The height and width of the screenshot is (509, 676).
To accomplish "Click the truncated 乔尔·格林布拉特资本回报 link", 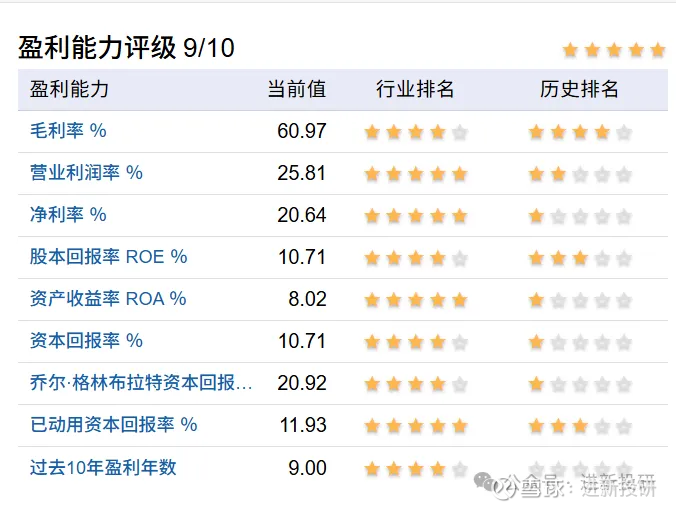I will click(x=141, y=382).
